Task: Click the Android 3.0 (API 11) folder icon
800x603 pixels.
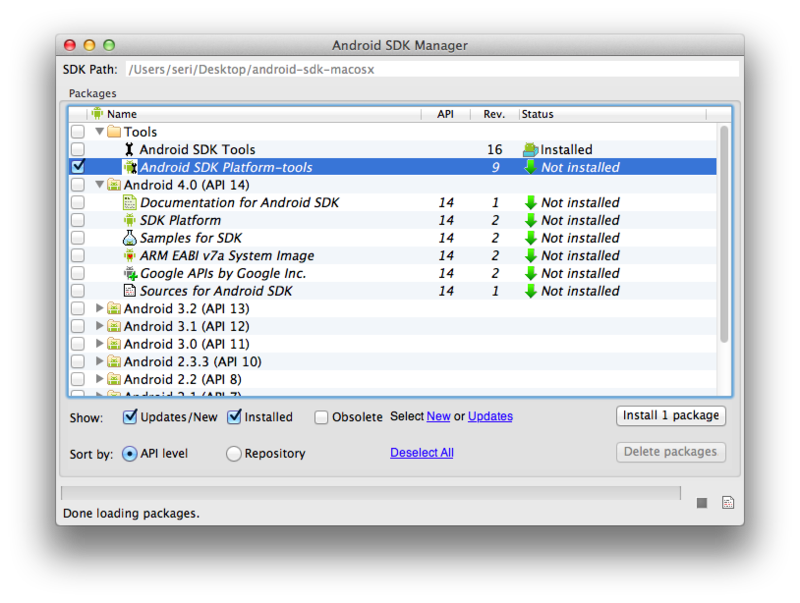Action: click(114, 344)
